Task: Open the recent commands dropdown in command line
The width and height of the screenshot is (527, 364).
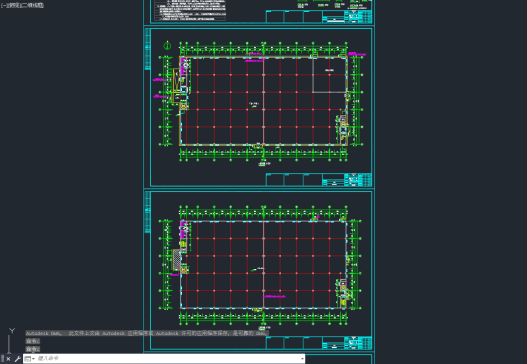Action: [30, 359]
